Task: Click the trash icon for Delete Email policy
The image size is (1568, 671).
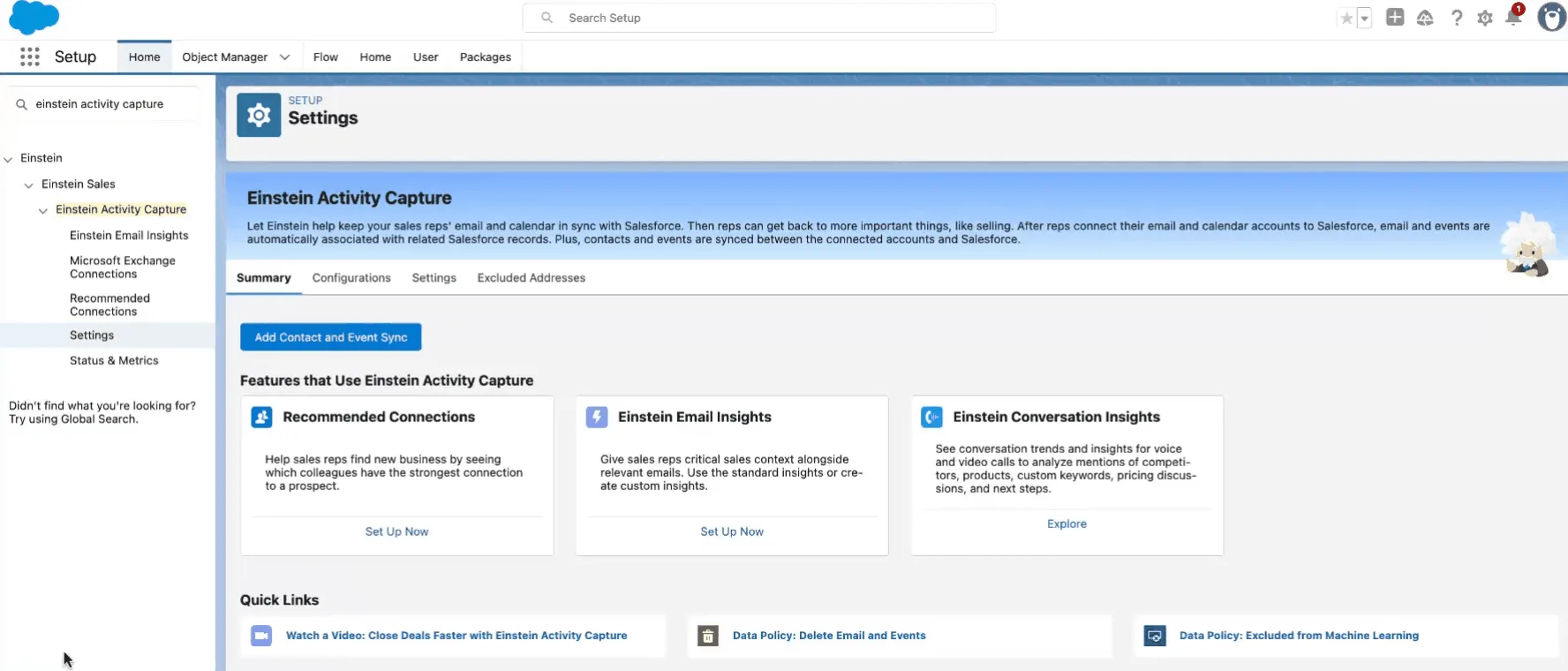Action: pyautogui.click(x=708, y=636)
